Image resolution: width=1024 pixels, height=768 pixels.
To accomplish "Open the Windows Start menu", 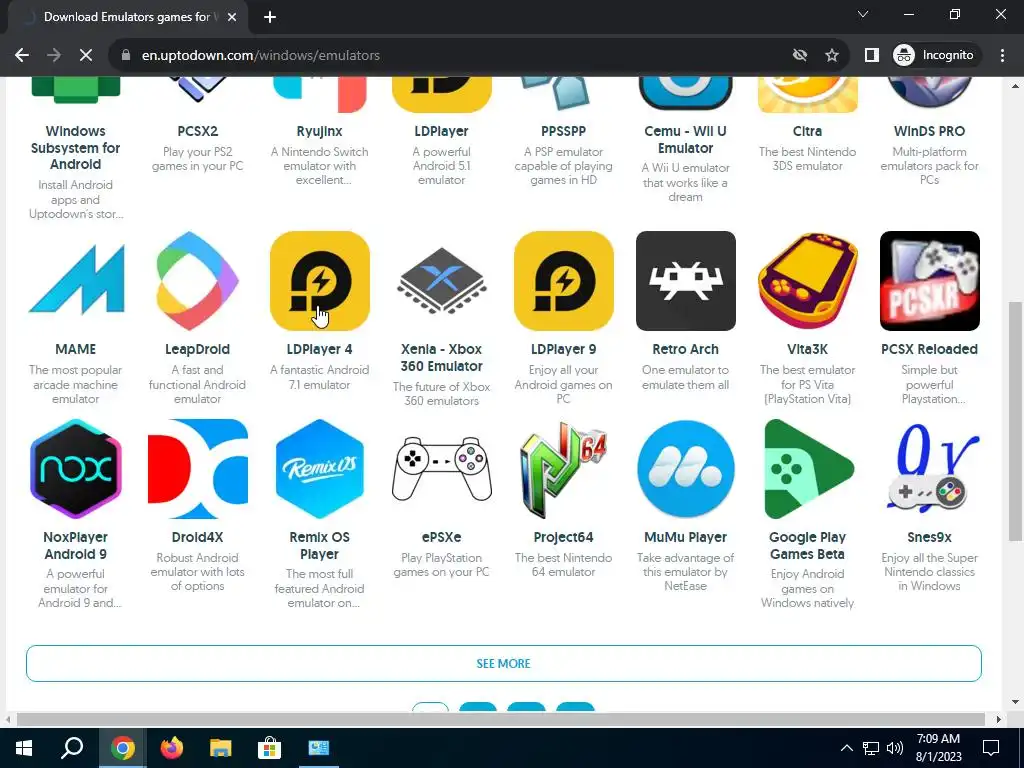I will [24, 748].
